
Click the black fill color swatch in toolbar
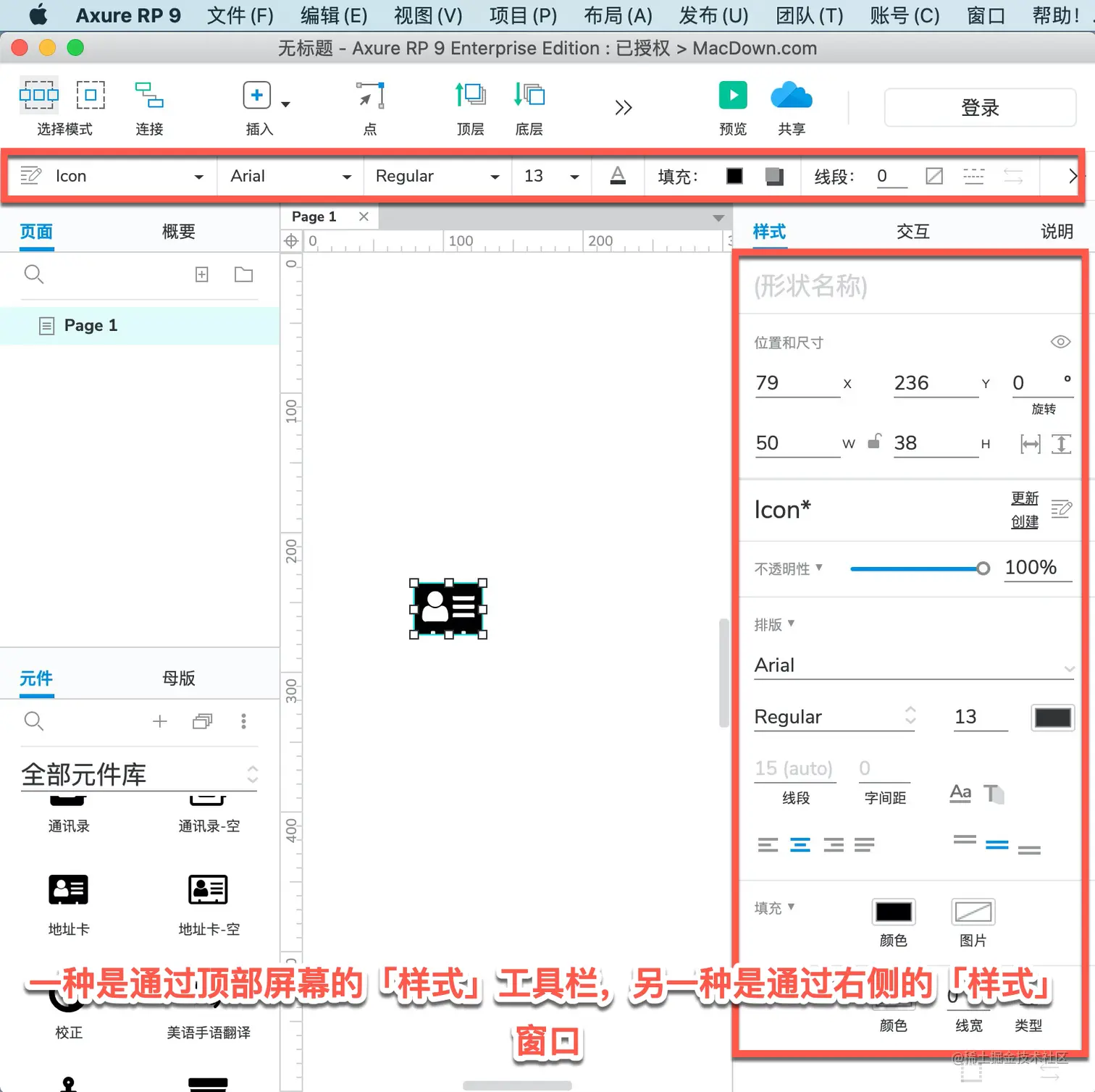pyautogui.click(x=734, y=176)
